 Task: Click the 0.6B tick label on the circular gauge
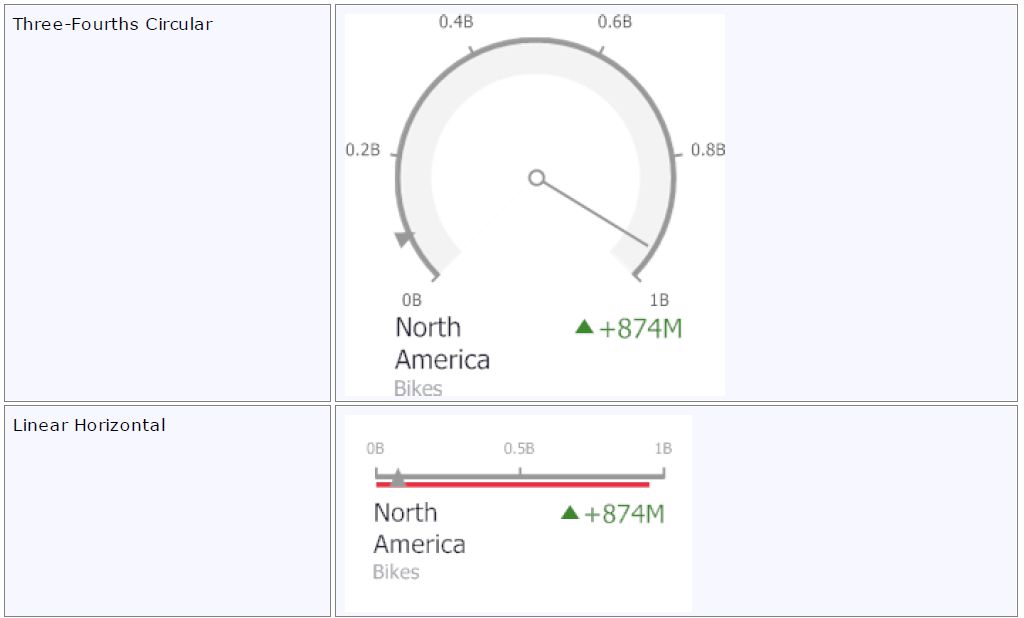point(615,22)
